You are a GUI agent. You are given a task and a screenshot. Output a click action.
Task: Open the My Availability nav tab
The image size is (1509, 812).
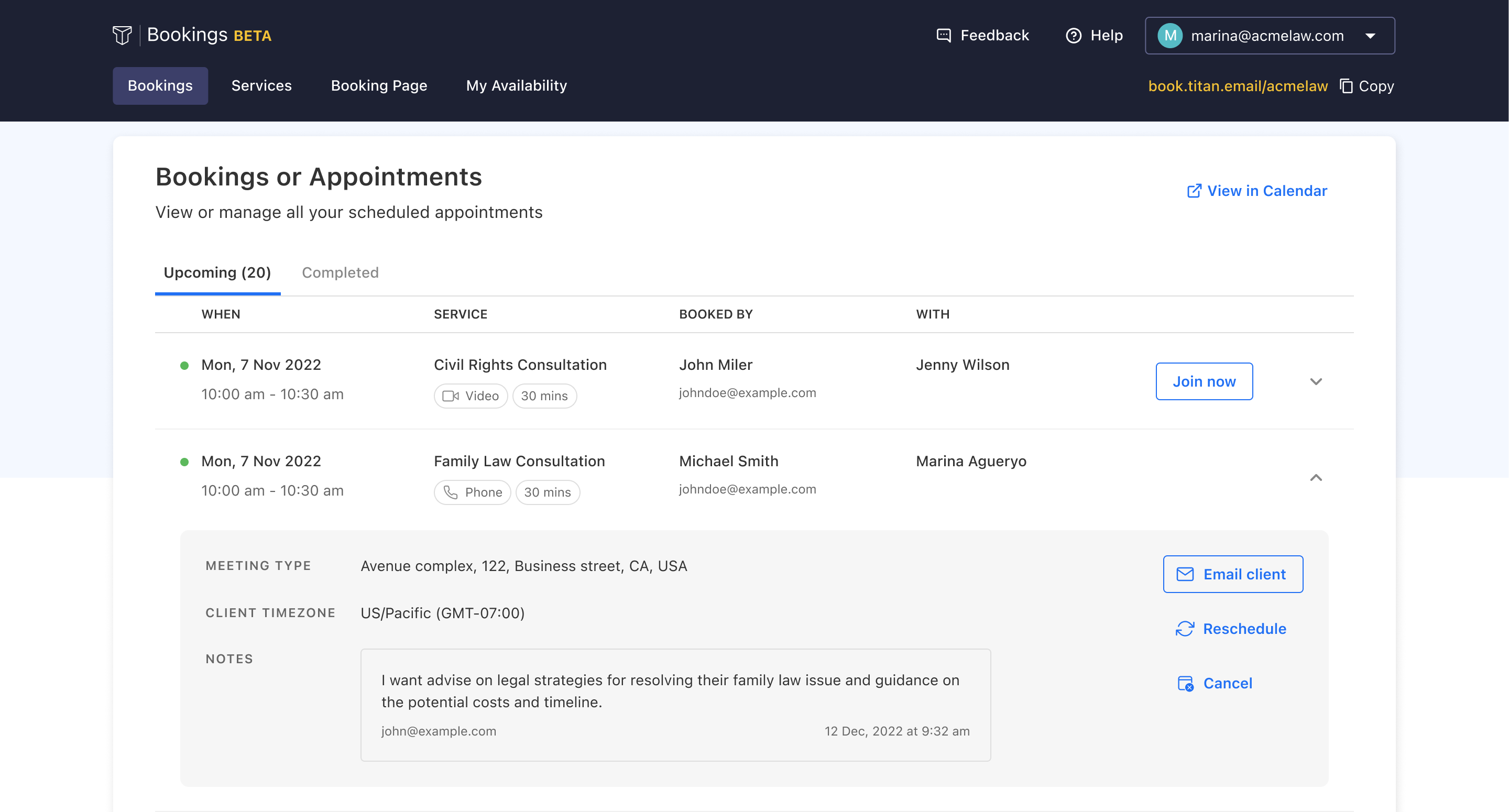click(x=516, y=85)
